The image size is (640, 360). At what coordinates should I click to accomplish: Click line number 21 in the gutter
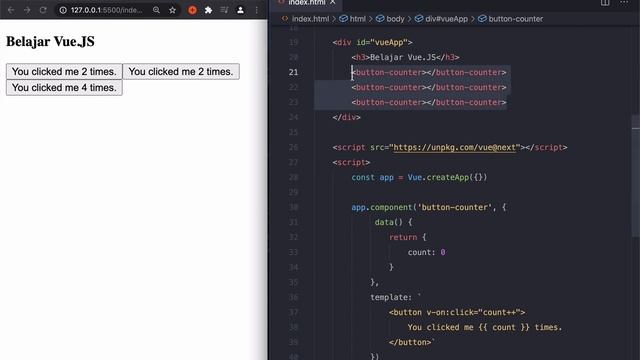point(293,72)
